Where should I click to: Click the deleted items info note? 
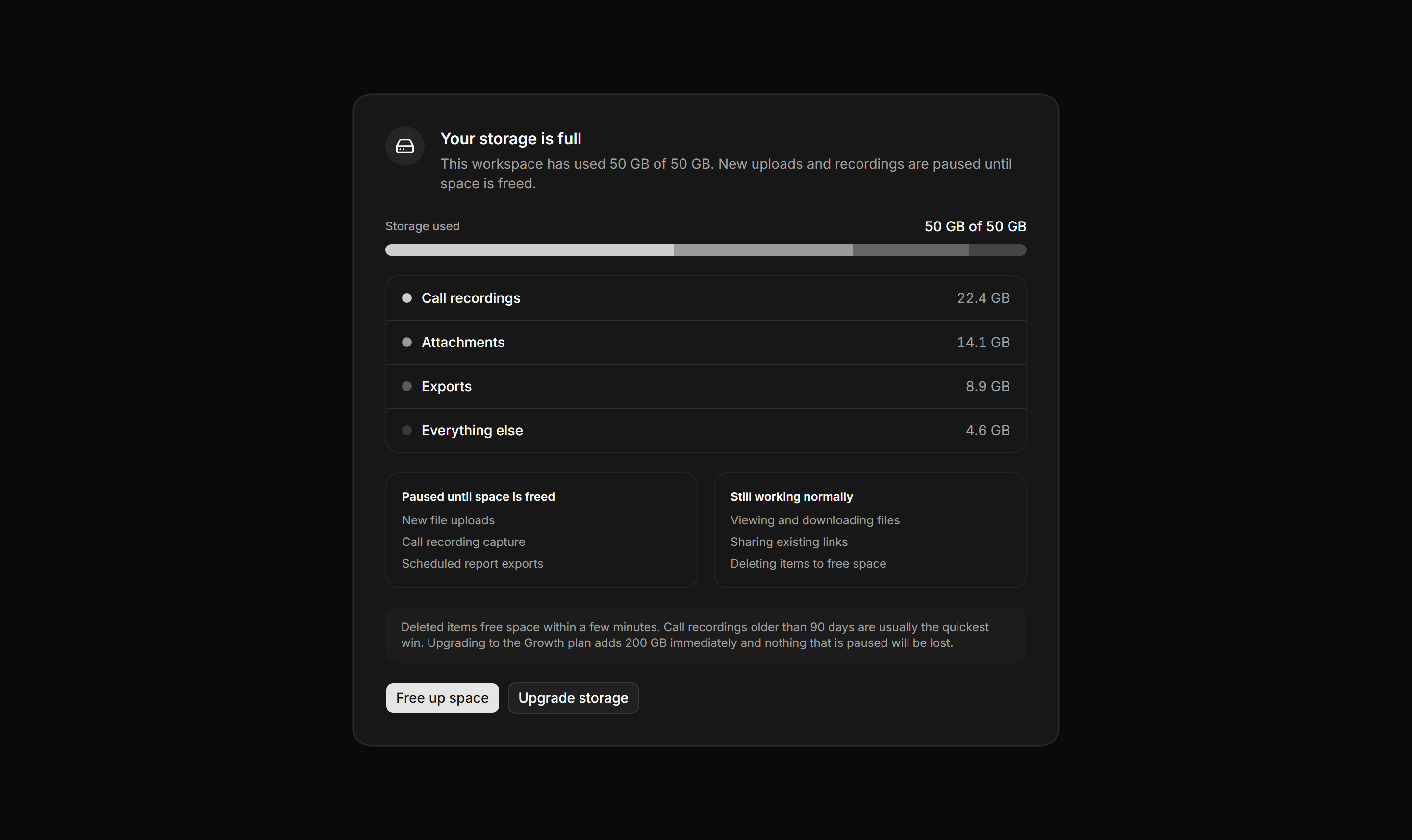coord(706,635)
